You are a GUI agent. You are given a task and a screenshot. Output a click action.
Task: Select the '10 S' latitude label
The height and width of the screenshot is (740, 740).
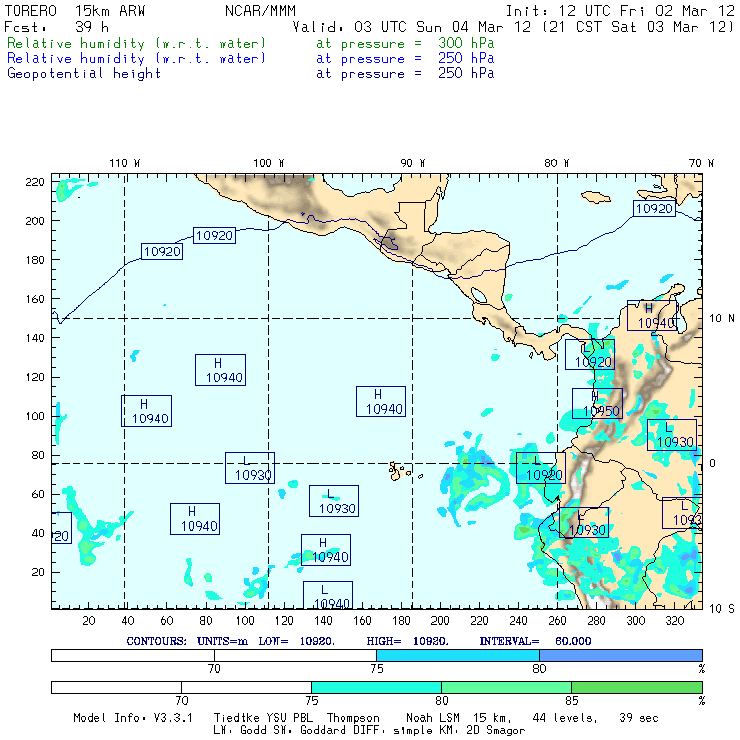coord(722,609)
